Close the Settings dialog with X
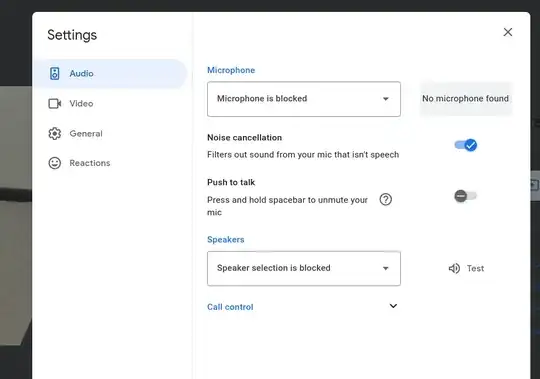This screenshot has width=540, height=379. 508,32
